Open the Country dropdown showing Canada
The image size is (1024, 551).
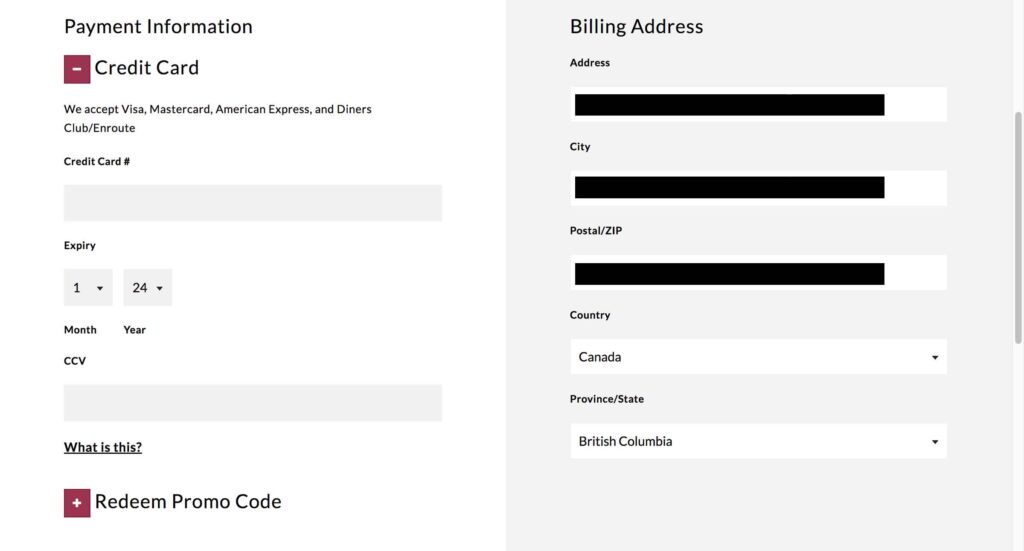click(758, 357)
